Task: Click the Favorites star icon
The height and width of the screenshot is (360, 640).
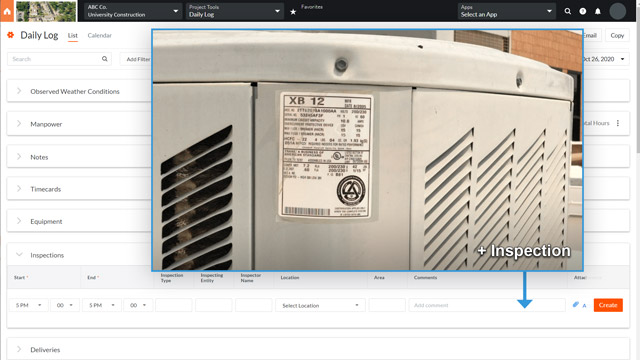Action: pos(293,12)
